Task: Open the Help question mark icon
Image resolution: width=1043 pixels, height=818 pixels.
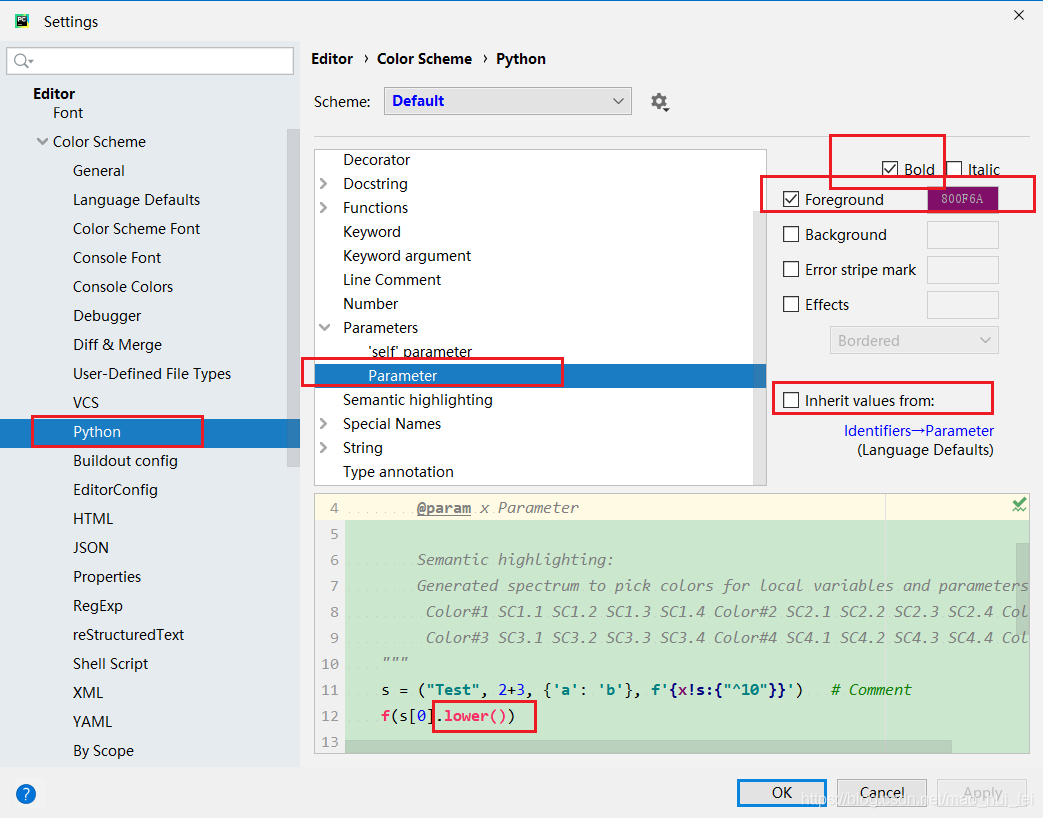Action: 25,793
